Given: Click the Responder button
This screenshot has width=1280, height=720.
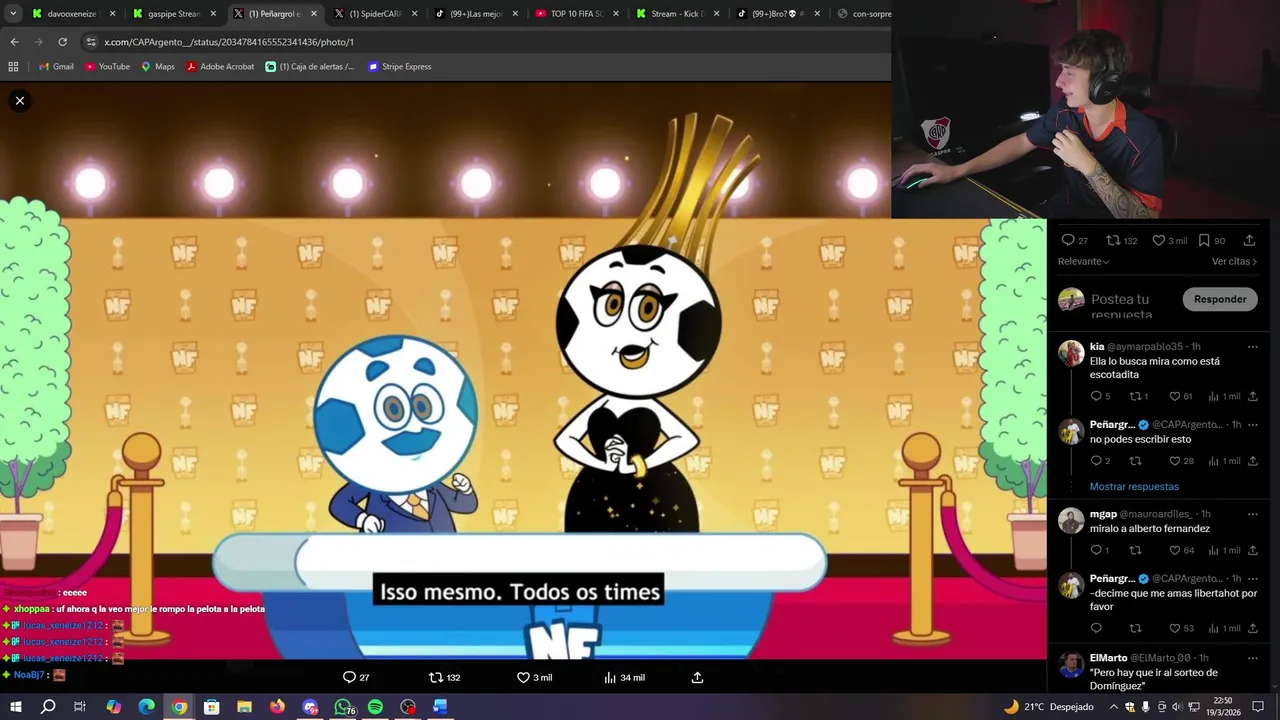Looking at the screenshot, I should (1220, 299).
